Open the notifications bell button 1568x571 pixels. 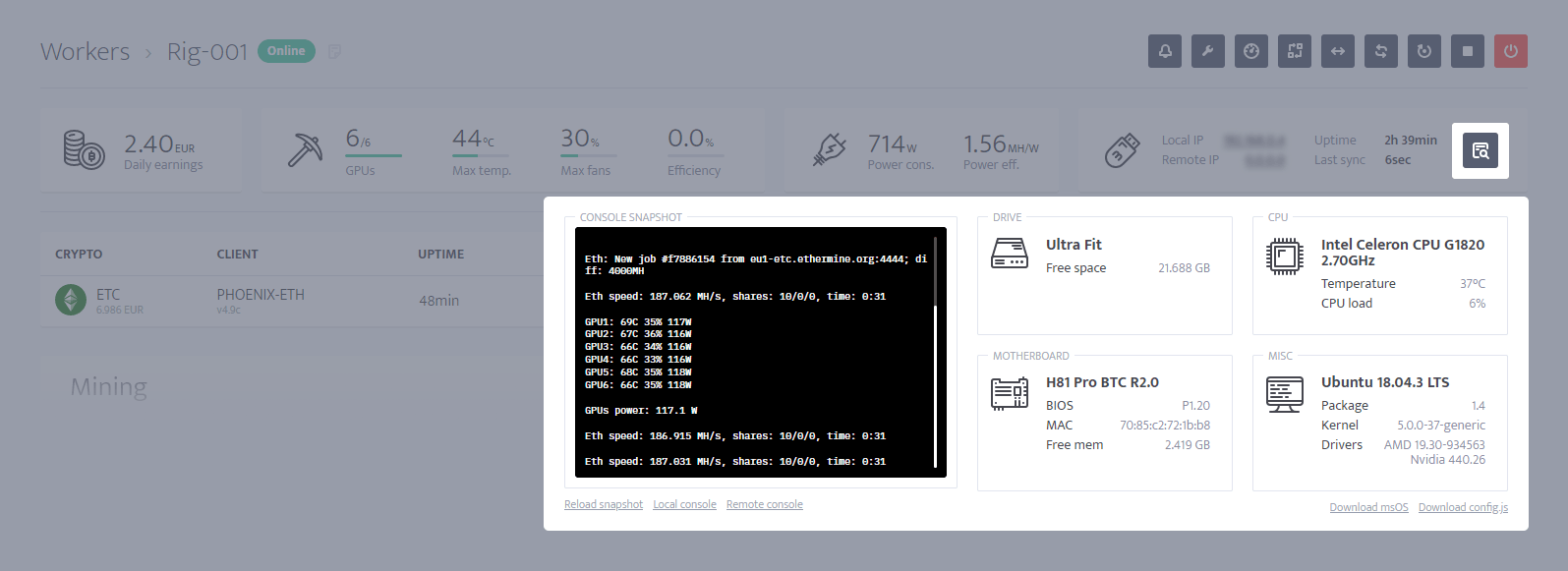pos(1165,51)
